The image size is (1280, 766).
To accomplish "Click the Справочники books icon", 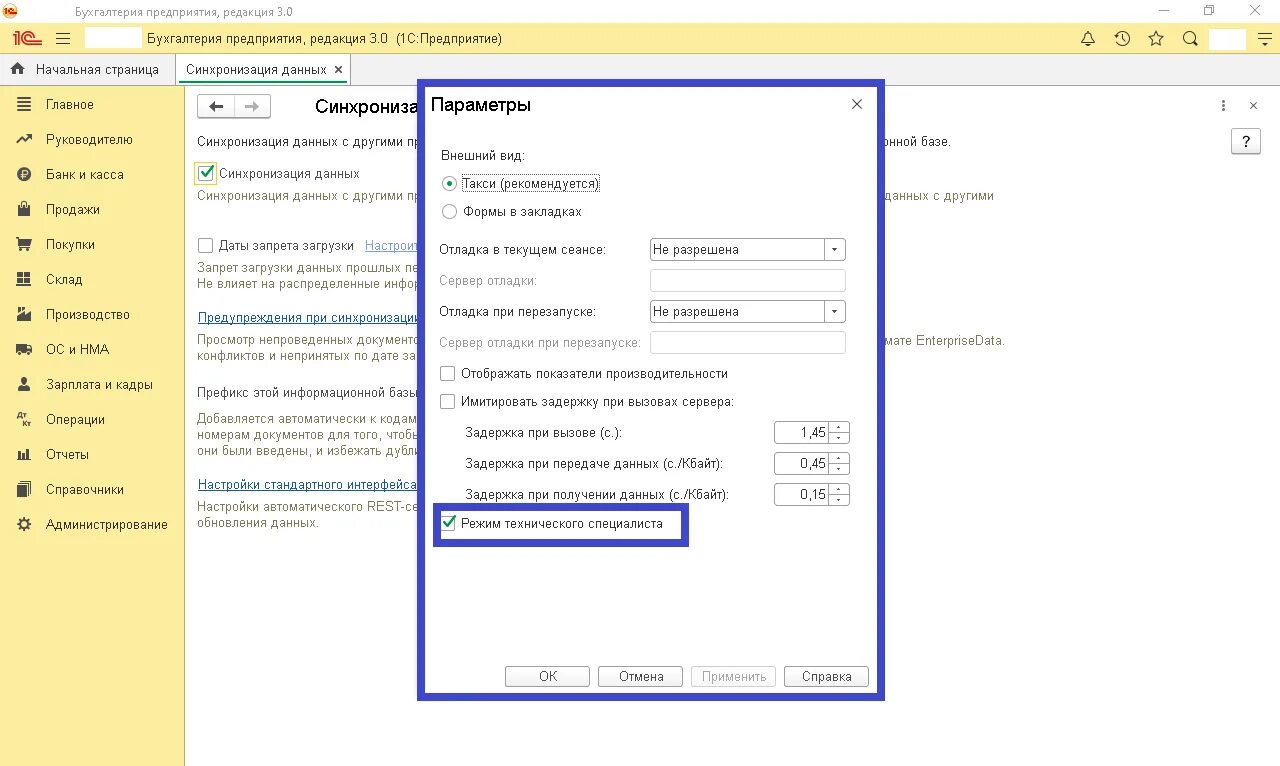I will (x=25, y=490).
